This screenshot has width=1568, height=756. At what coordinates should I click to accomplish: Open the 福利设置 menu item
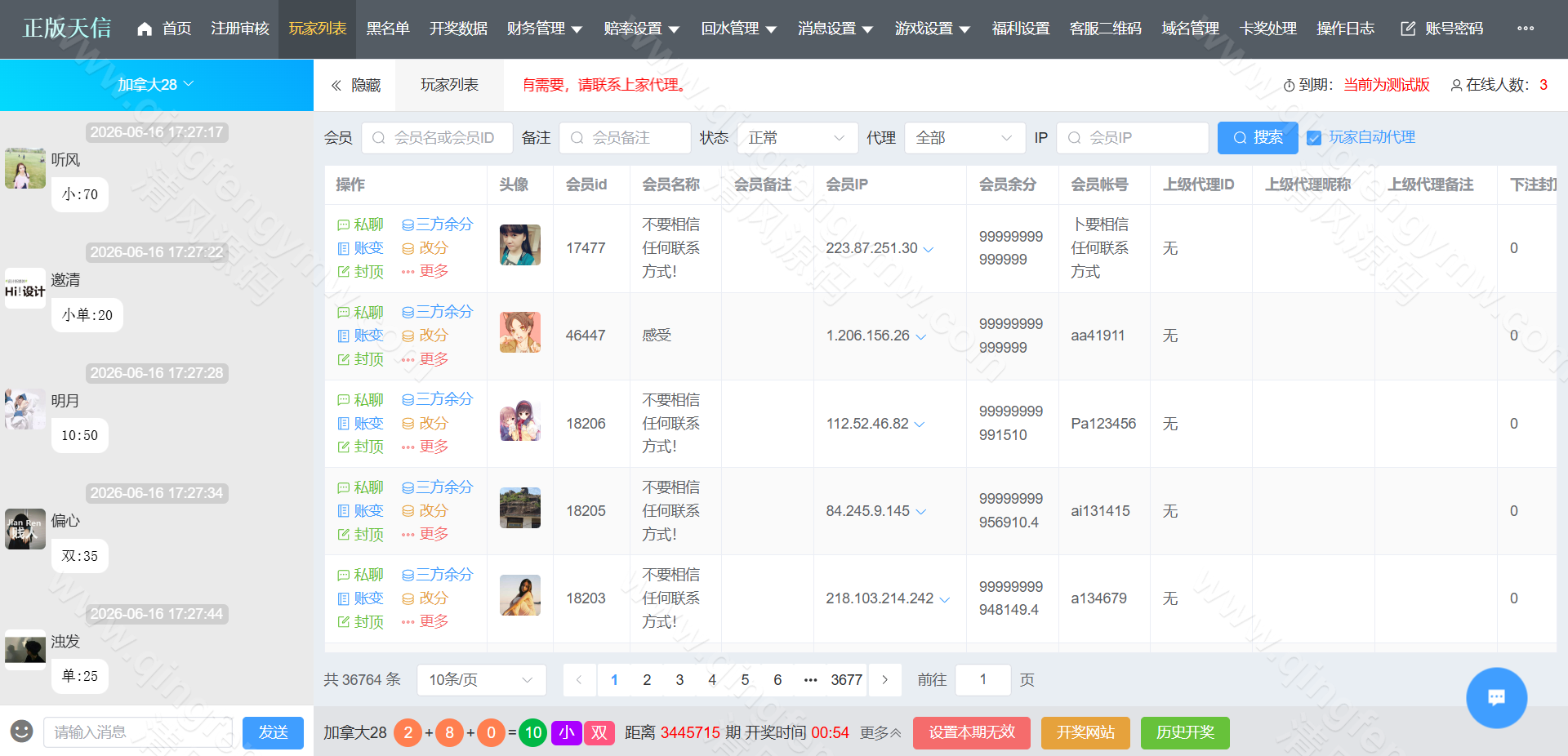[1021, 29]
